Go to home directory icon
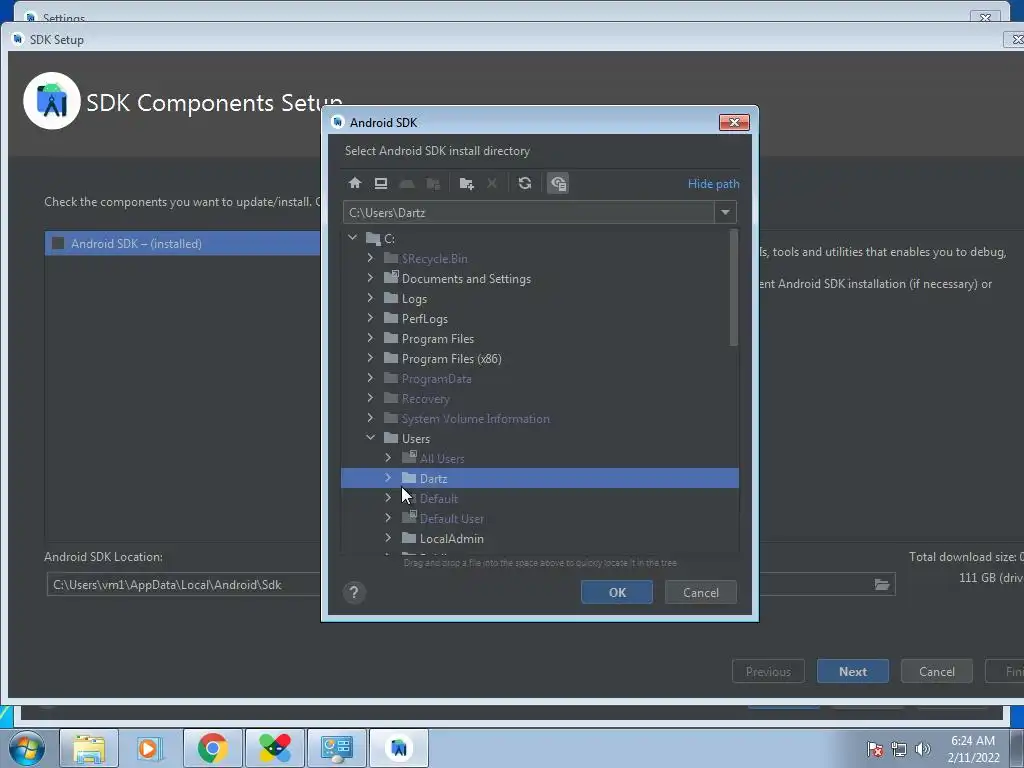The width and height of the screenshot is (1024, 768). tap(355, 184)
